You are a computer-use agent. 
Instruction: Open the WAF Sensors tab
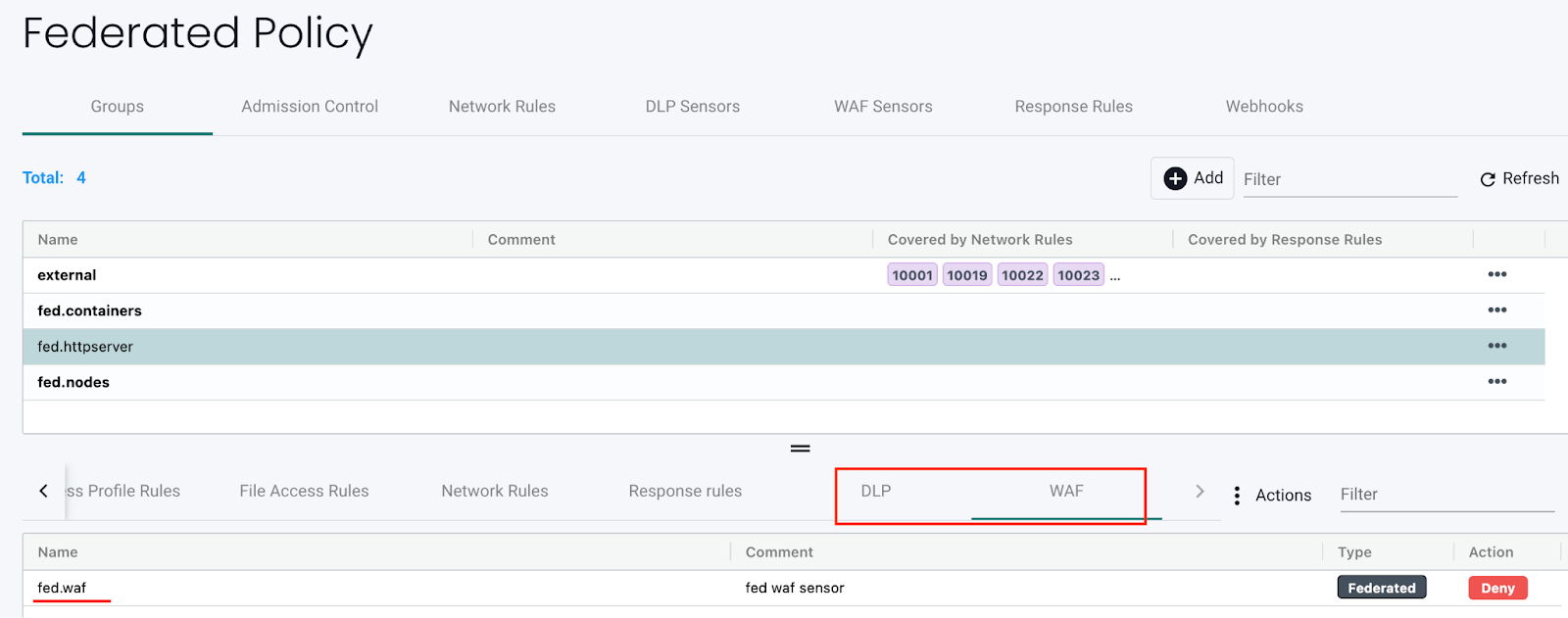pos(883,107)
